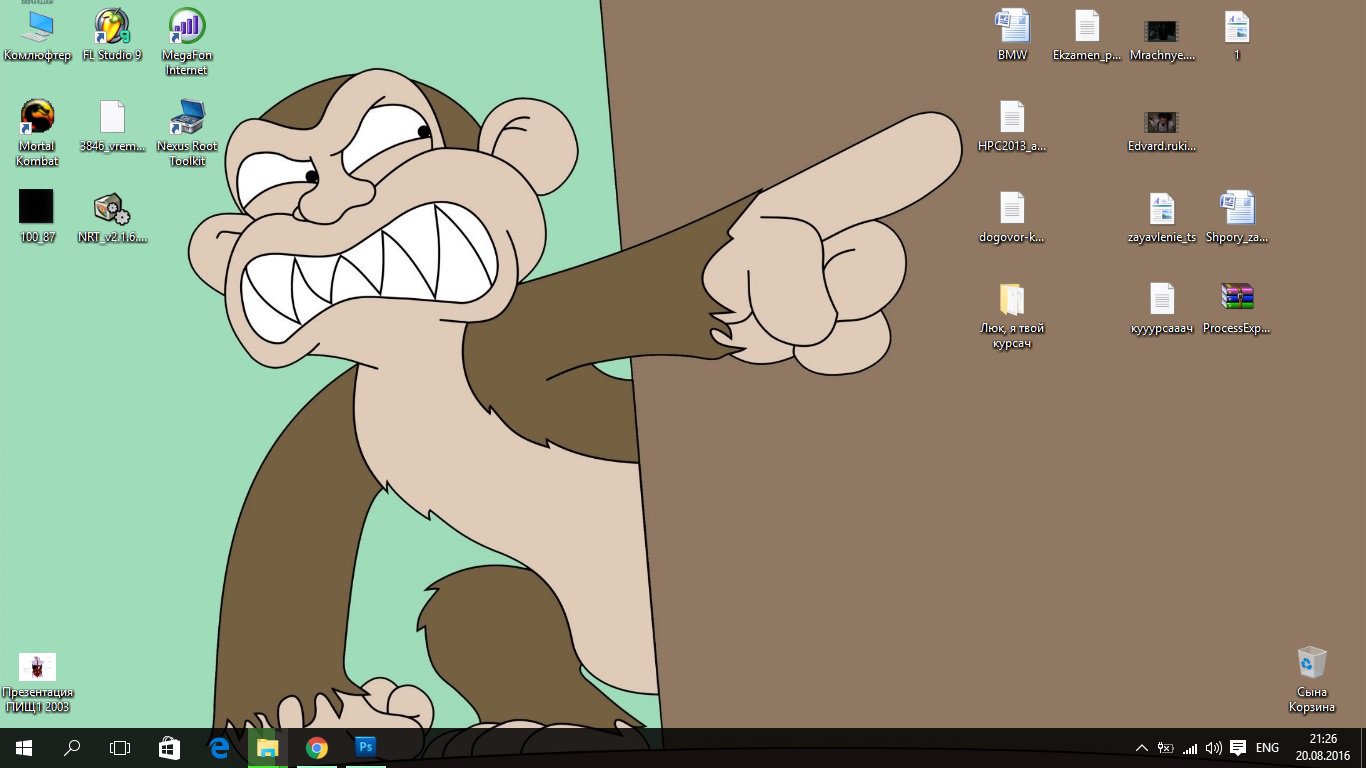Screen dimensions: 1366x768
Task: Open the volume control speaker icon
Action: pyautogui.click(x=1214, y=748)
